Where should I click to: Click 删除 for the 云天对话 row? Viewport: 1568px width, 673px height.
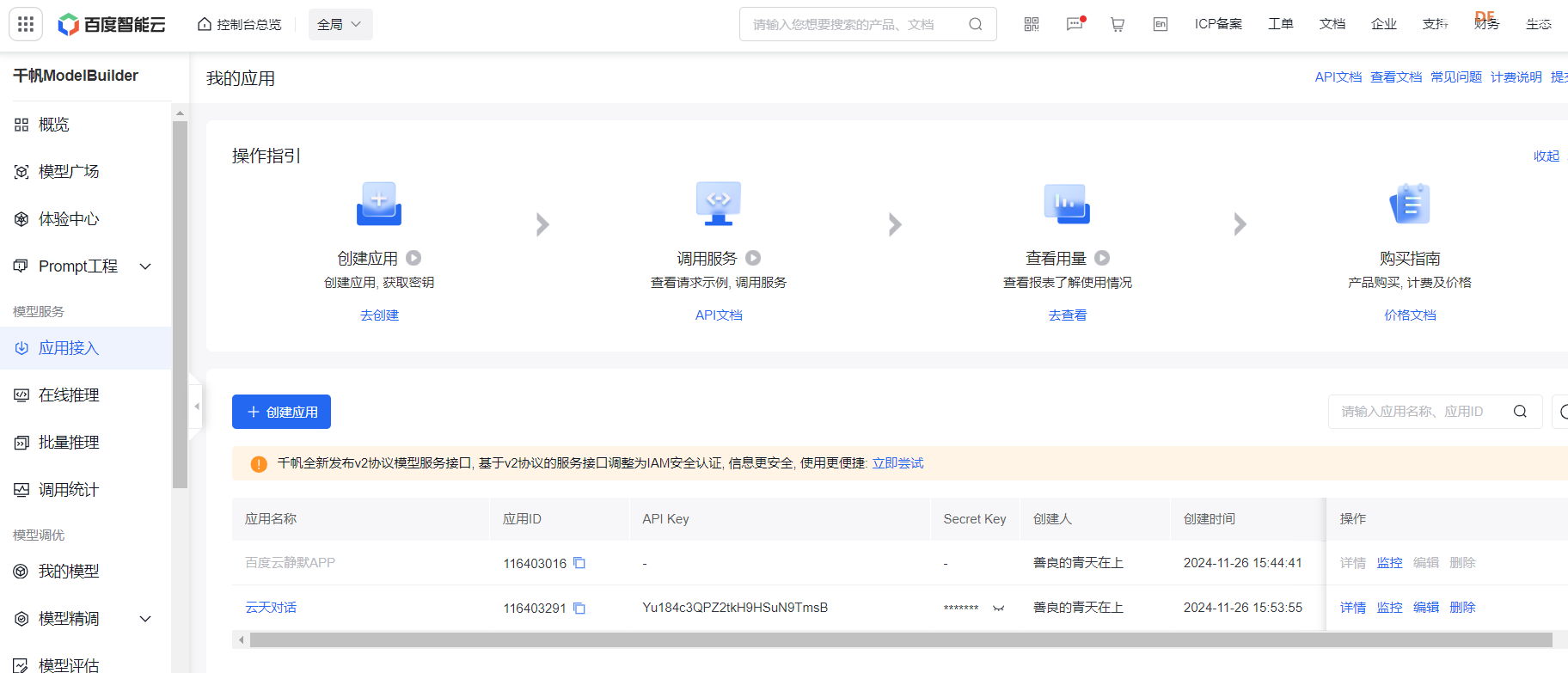pyautogui.click(x=1462, y=608)
